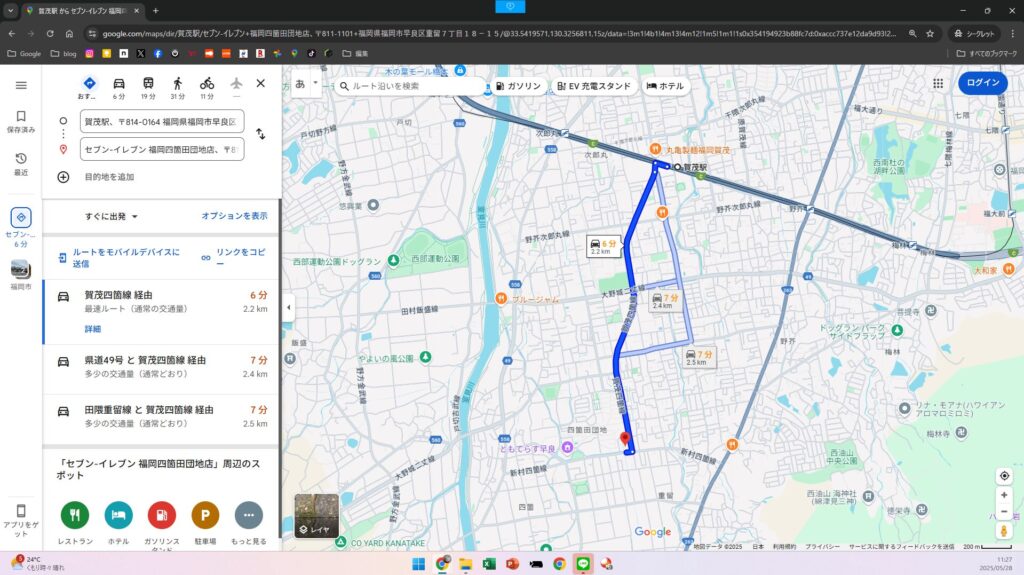Open LINE from the taskbar

[583, 564]
